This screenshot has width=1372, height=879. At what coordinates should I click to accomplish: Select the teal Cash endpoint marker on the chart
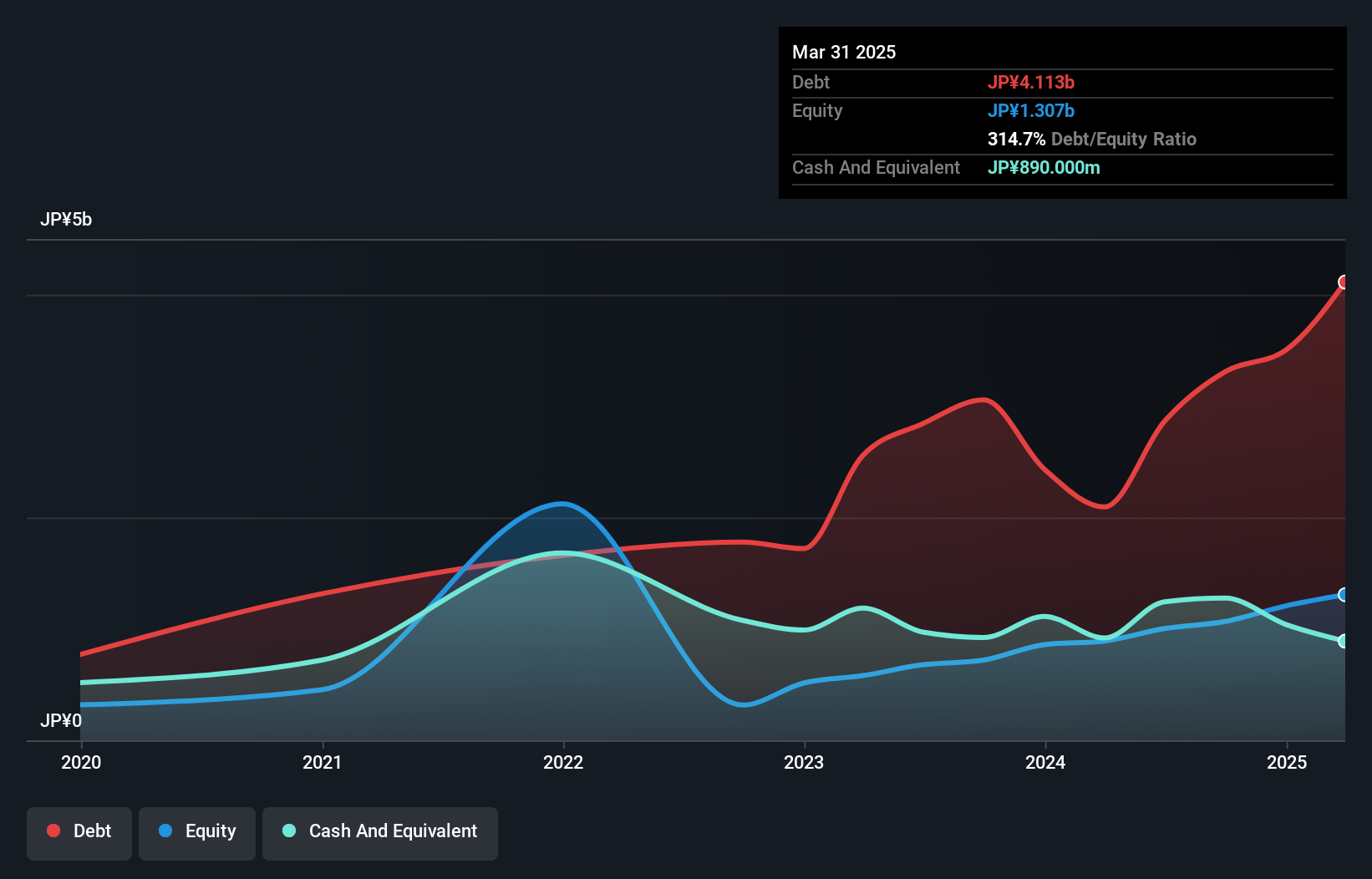click(1344, 641)
